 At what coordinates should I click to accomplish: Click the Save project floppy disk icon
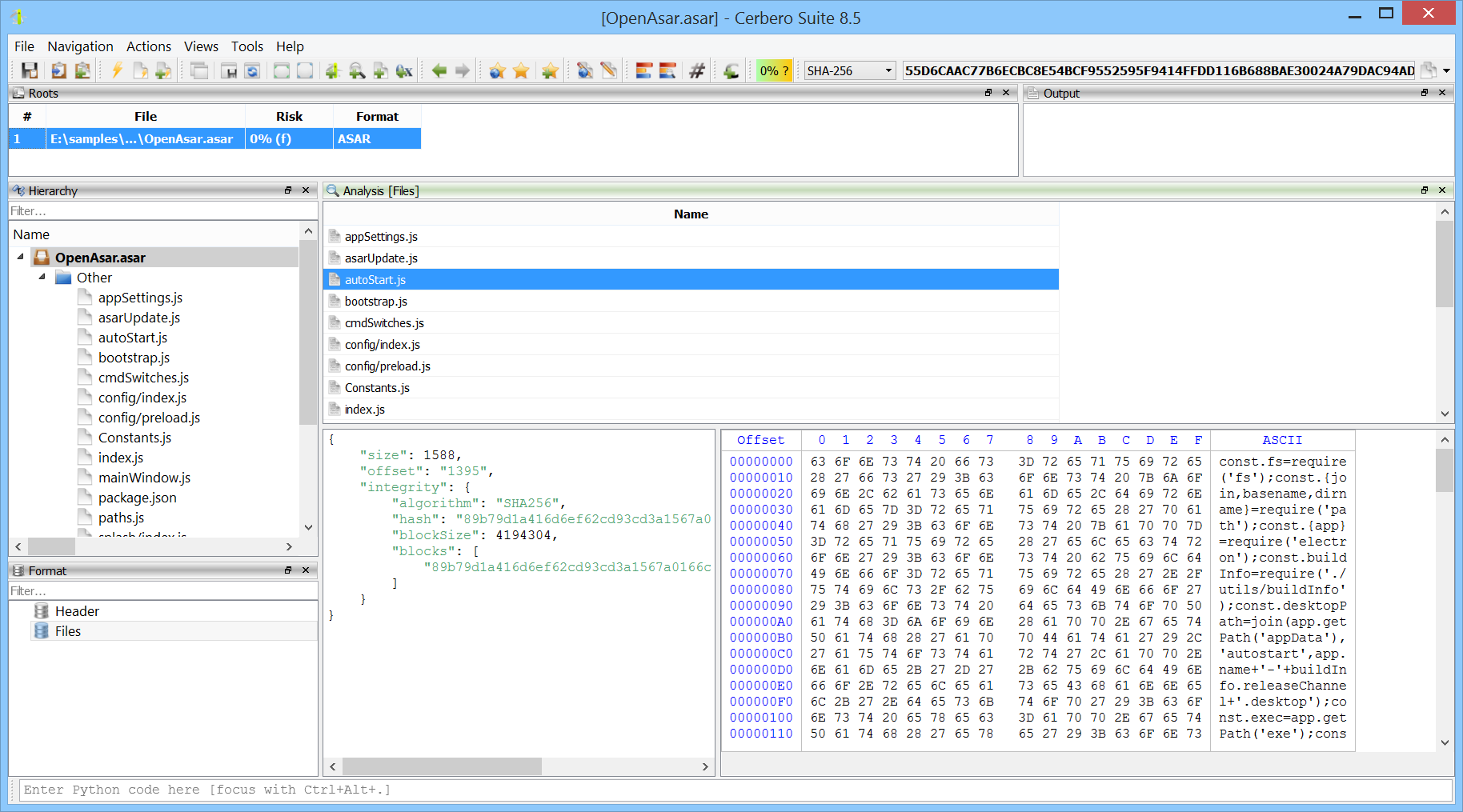[x=30, y=70]
